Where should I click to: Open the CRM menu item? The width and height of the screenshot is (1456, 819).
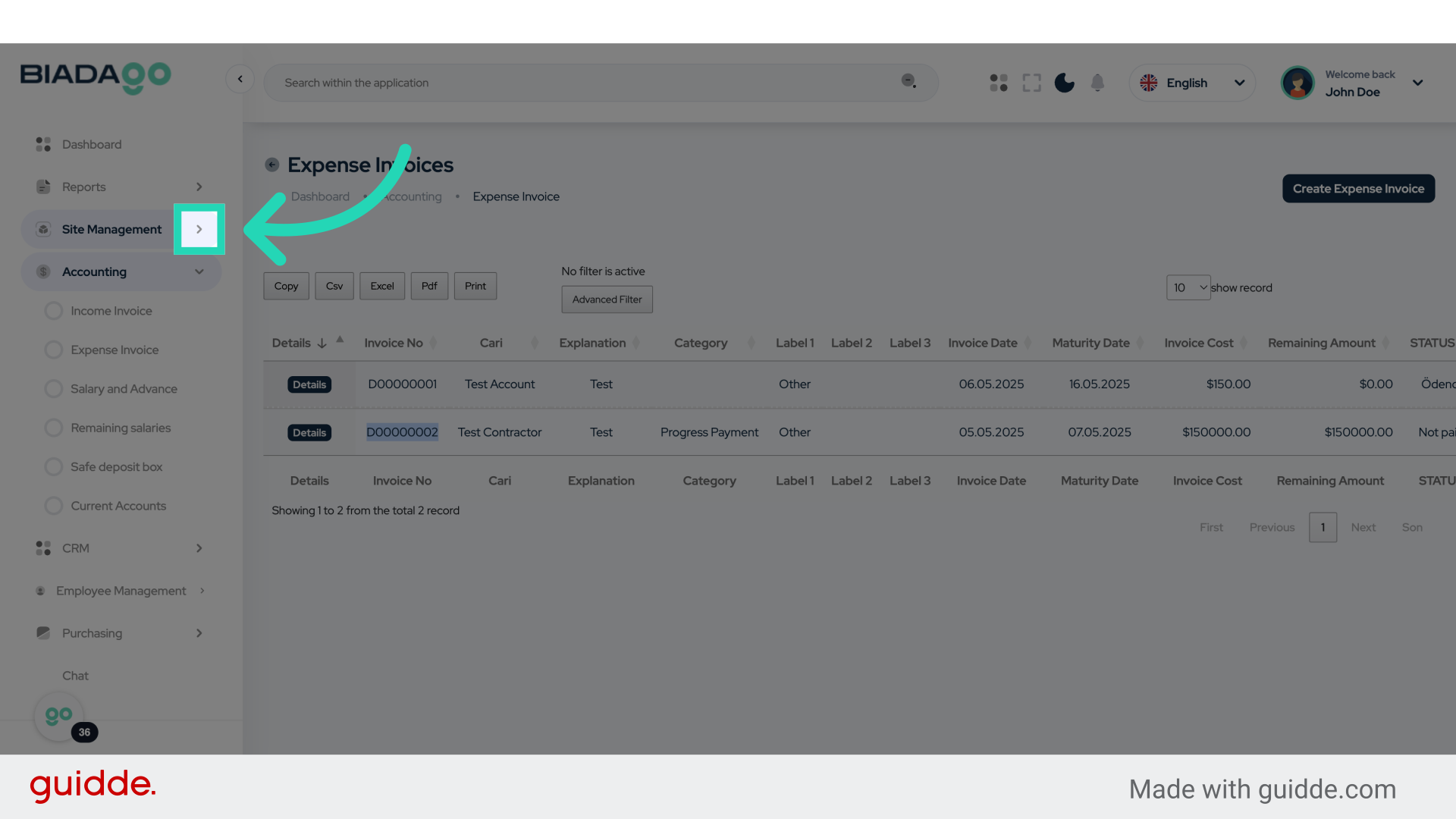coord(76,548)
